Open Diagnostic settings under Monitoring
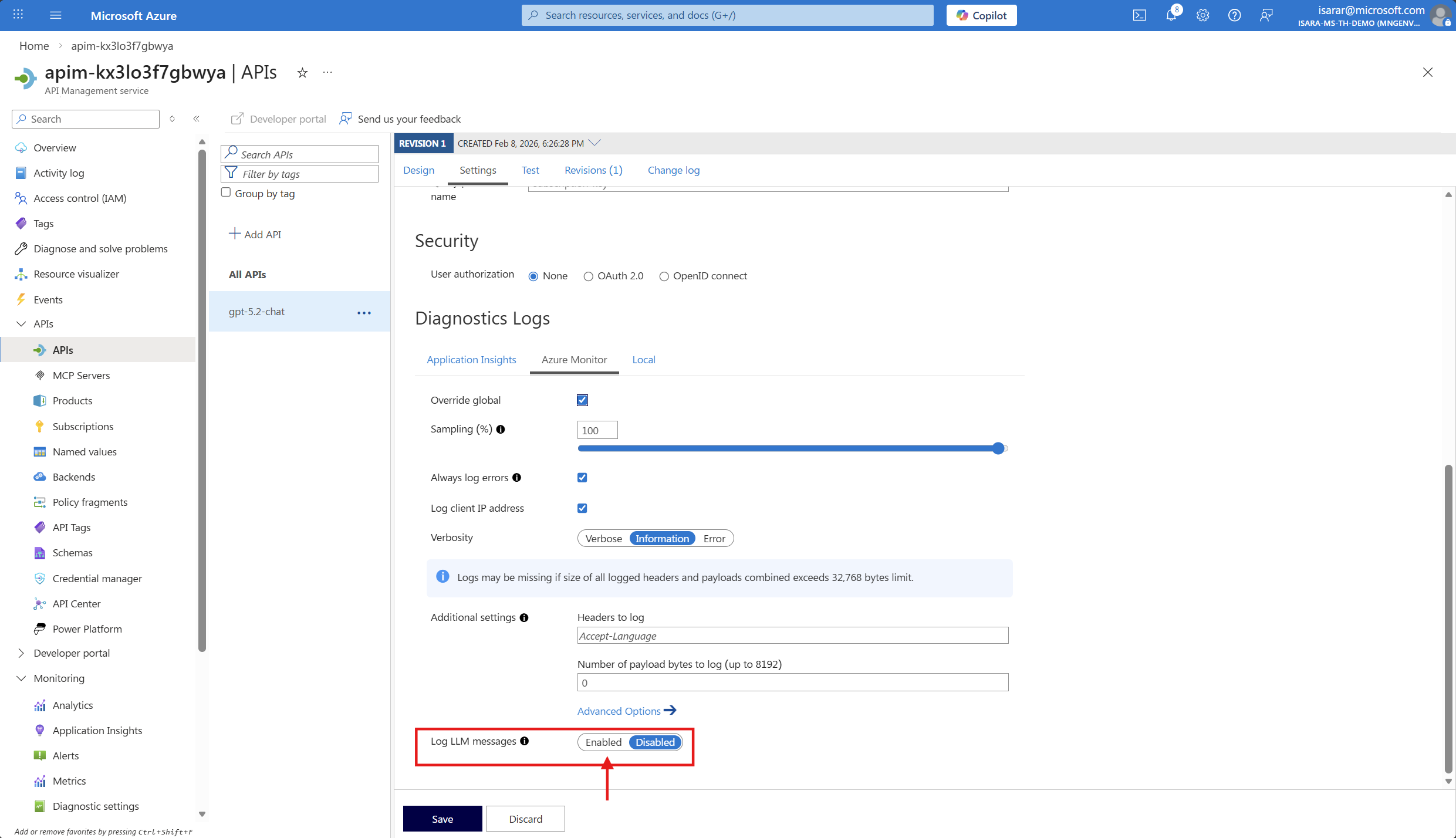Image resolution: width=1456 pixels, height=838 pixels. 96,806
